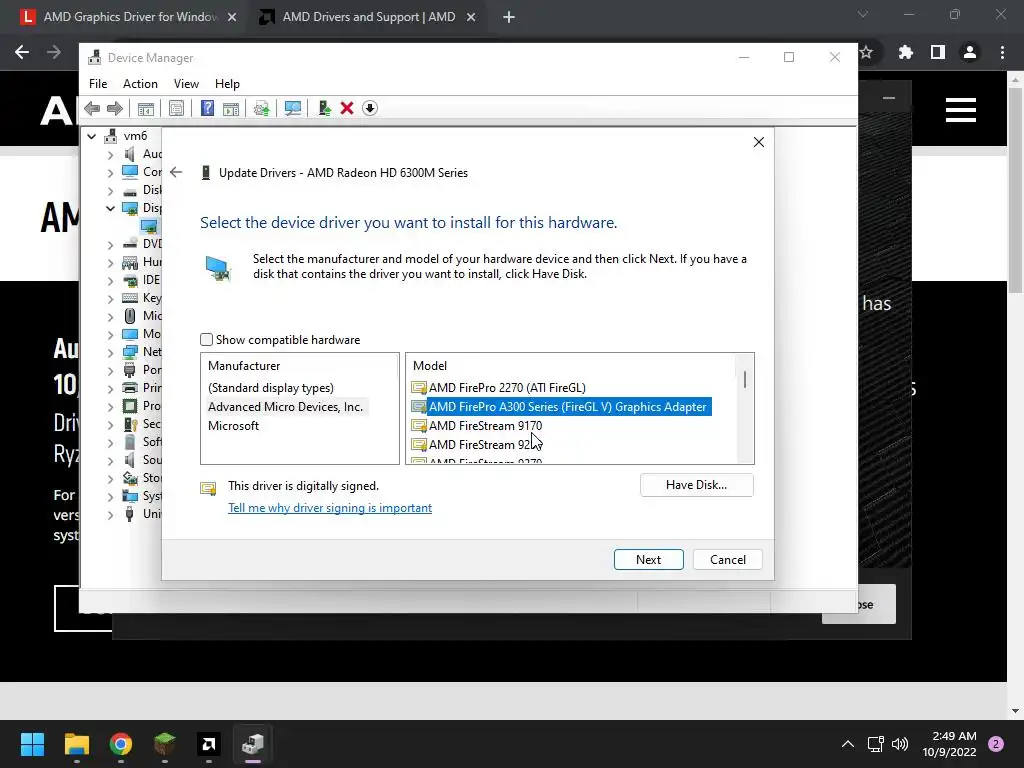
Task: Click the speaker icon of the Aud tree node
Action: (x=130, y=154)
